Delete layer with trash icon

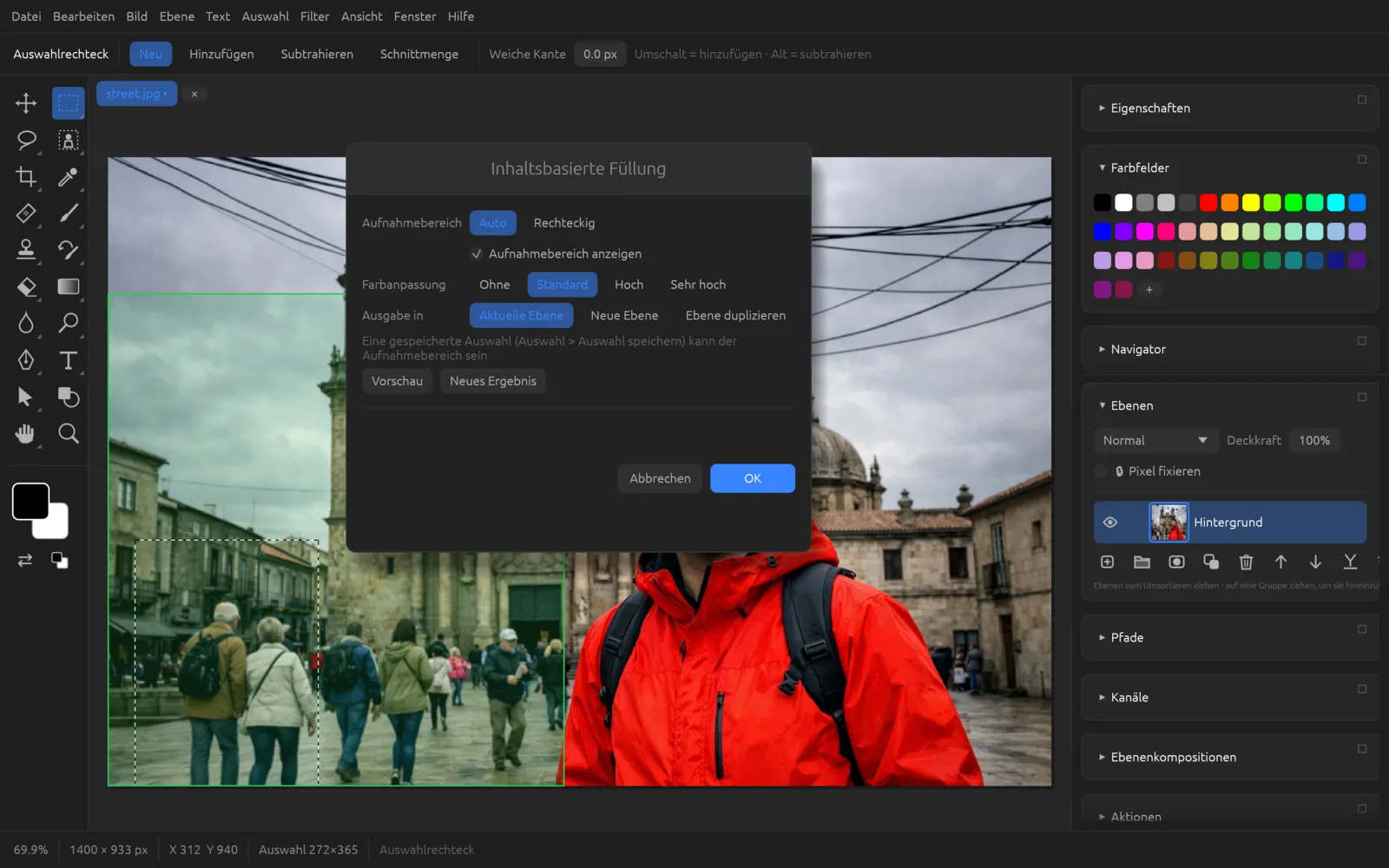coord(1246,562)
